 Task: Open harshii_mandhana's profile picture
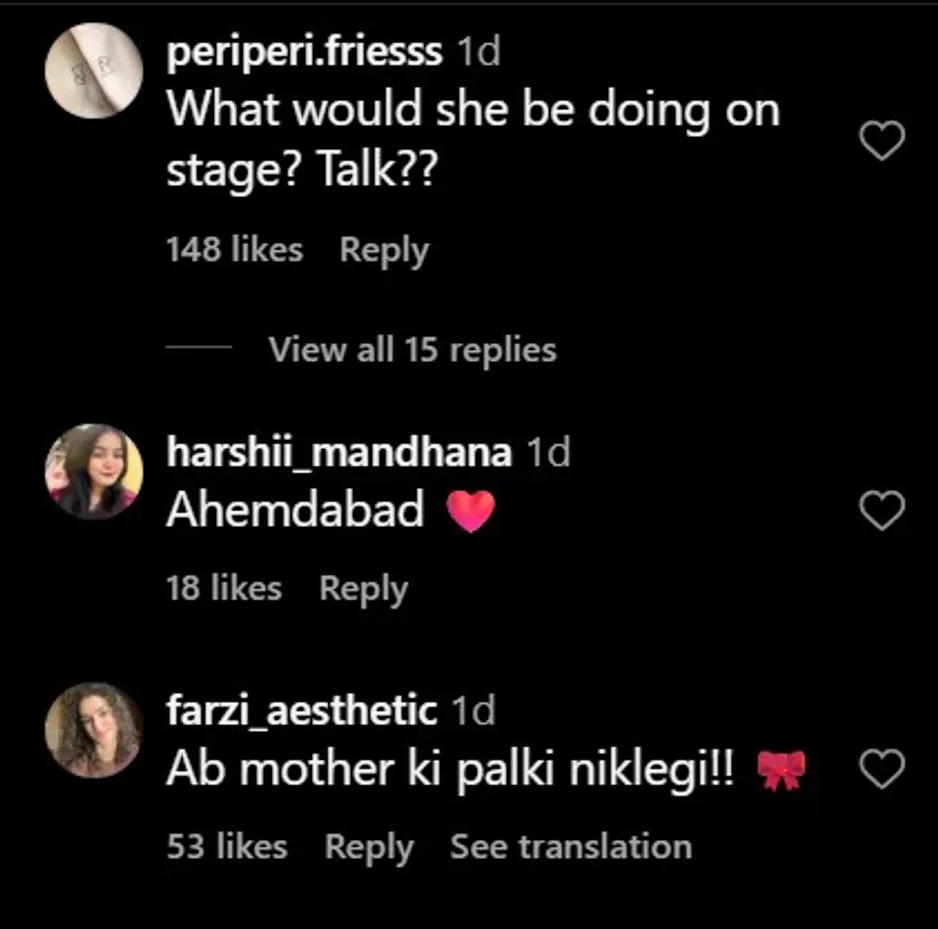click(94, 471)
